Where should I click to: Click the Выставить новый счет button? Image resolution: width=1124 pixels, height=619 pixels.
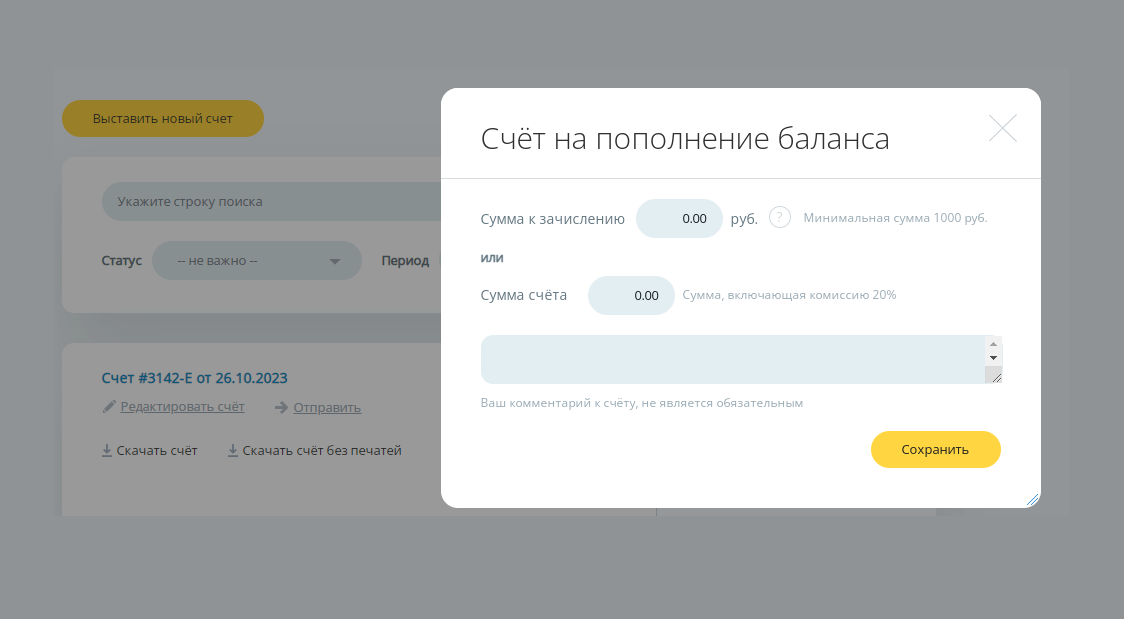point(163,118)
